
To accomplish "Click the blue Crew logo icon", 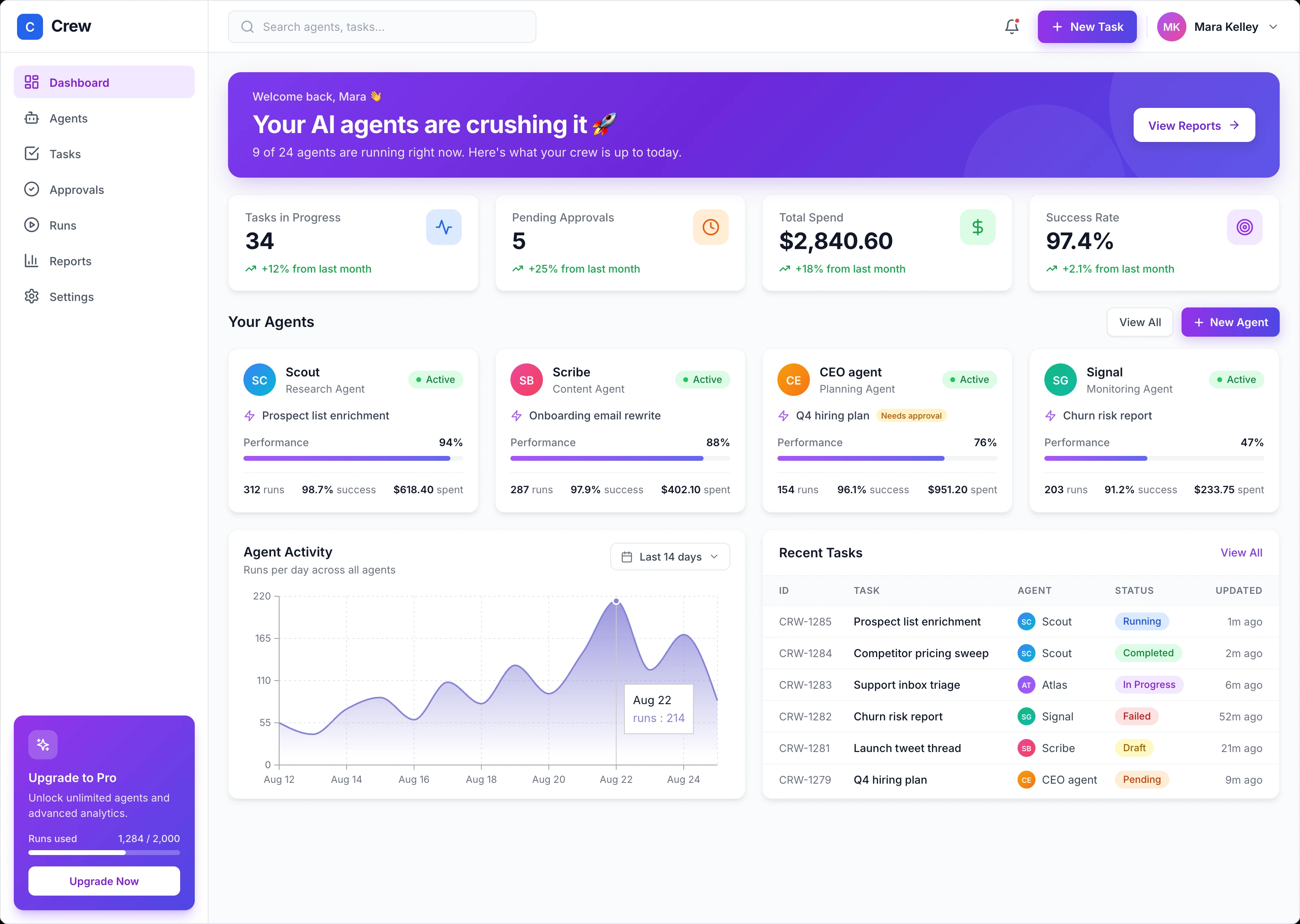I will click(x=30, y=27).
